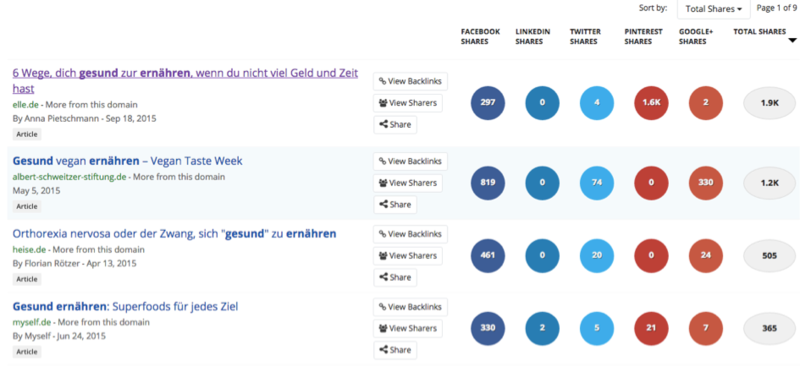Screen dimensions: 800x367
Task: Click the 74 Twitter shares circle
Action: point(597,183)
